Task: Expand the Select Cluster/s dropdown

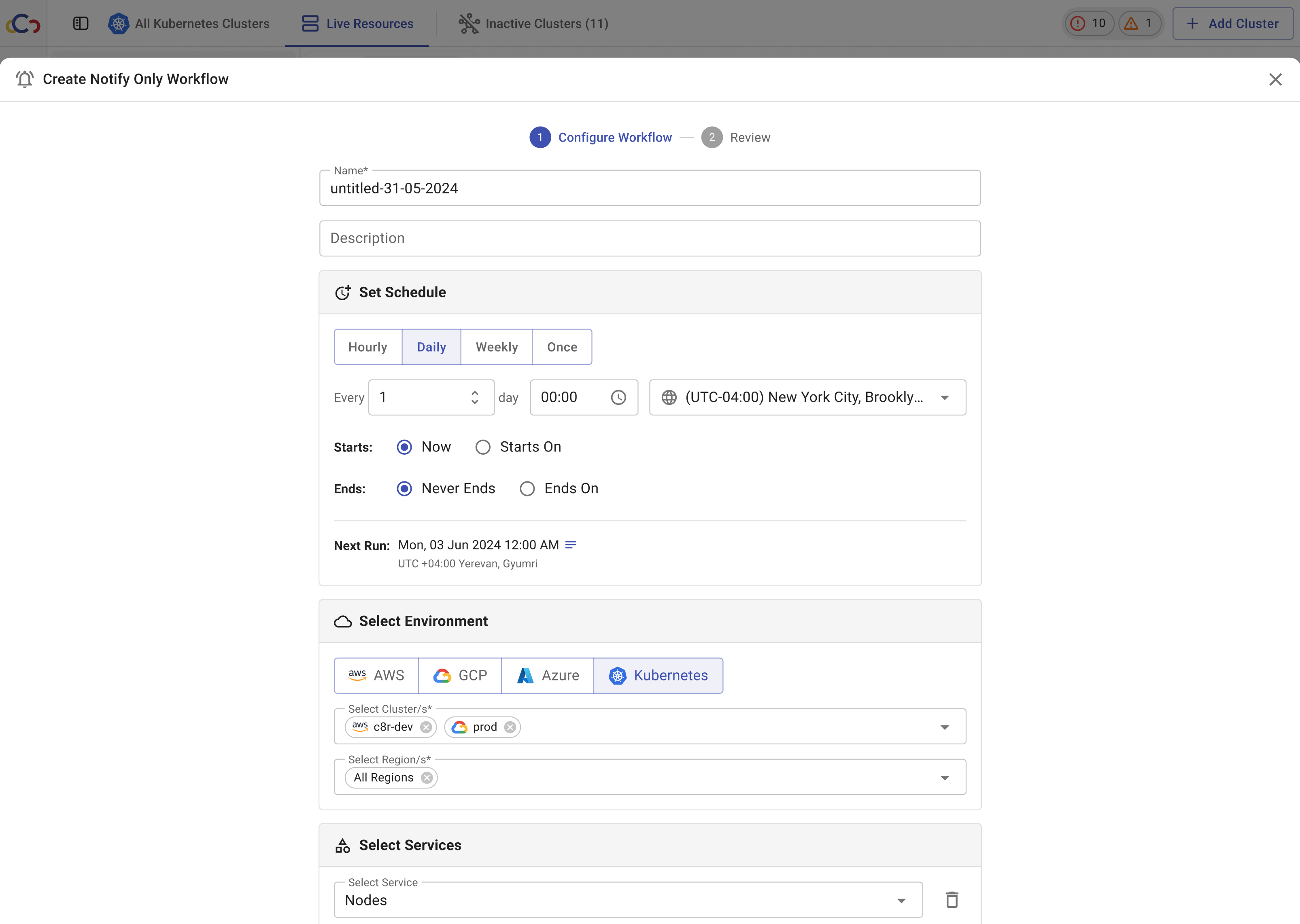Action: pyautogui.click(x=944, y=727)
